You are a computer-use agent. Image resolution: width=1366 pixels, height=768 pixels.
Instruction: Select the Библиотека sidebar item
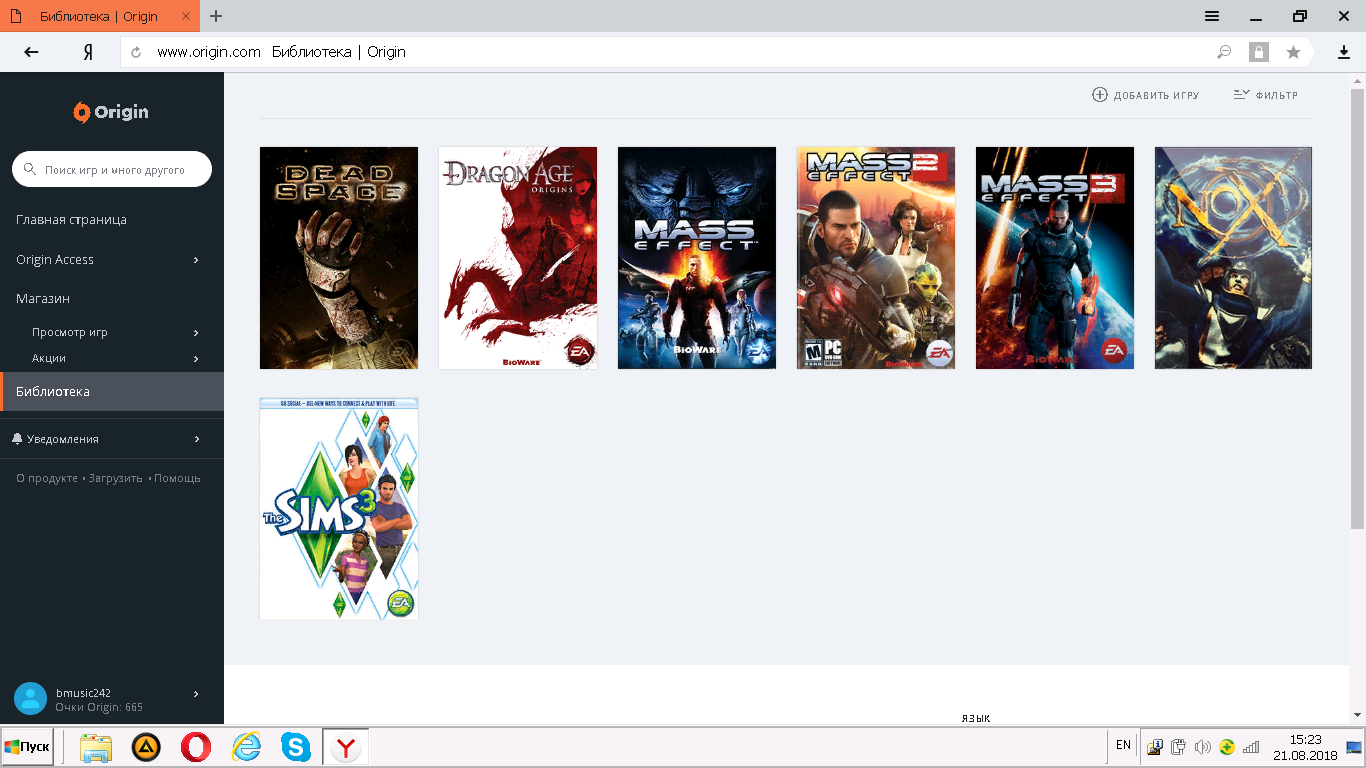(112, 392)
